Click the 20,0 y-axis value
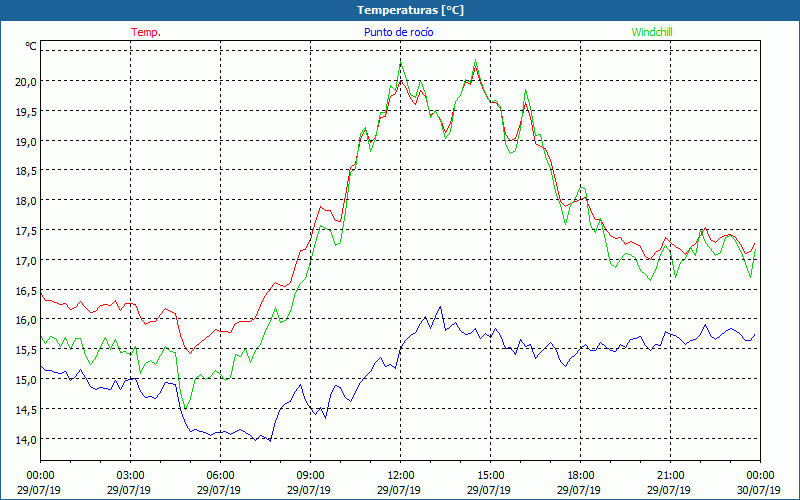 (x=26, y=81)
